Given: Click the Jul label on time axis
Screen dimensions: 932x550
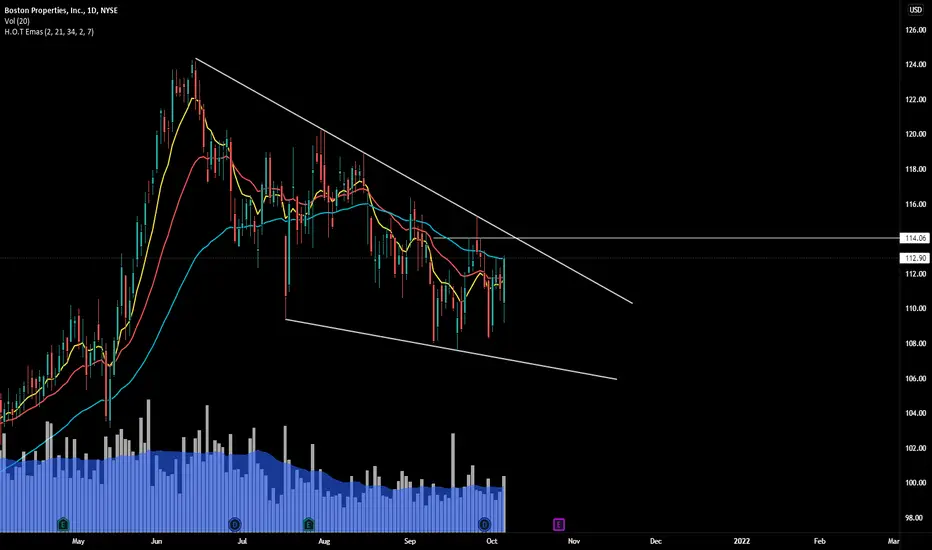Looking at the screenshot, I should (x=242, y=541).
